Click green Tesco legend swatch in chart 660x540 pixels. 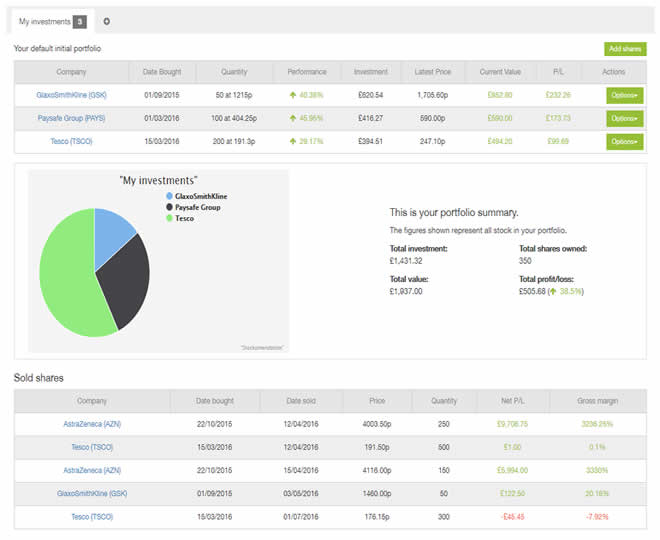169,217
